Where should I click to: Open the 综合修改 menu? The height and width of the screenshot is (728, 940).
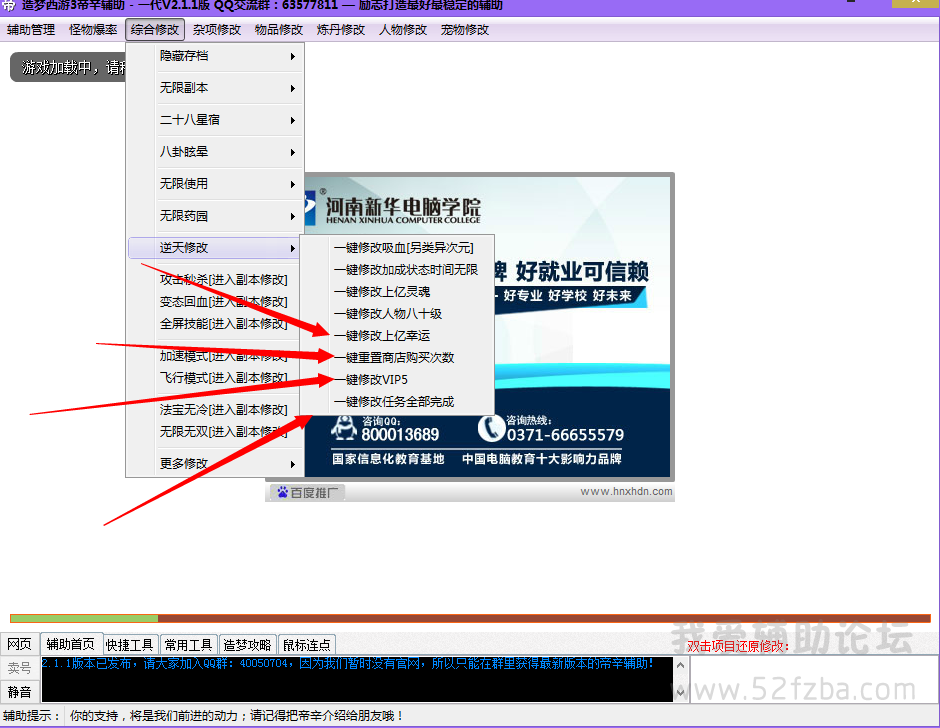coord(155,29)
